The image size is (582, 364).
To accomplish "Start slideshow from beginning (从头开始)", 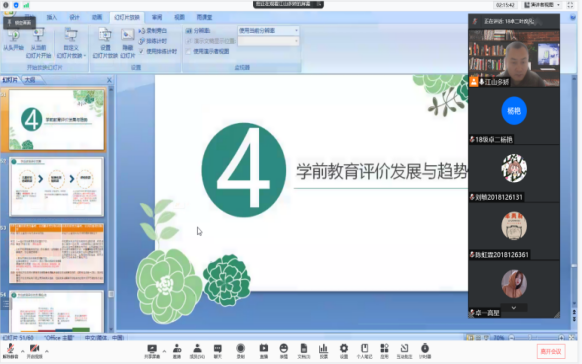I will click(x=13, y=40).
